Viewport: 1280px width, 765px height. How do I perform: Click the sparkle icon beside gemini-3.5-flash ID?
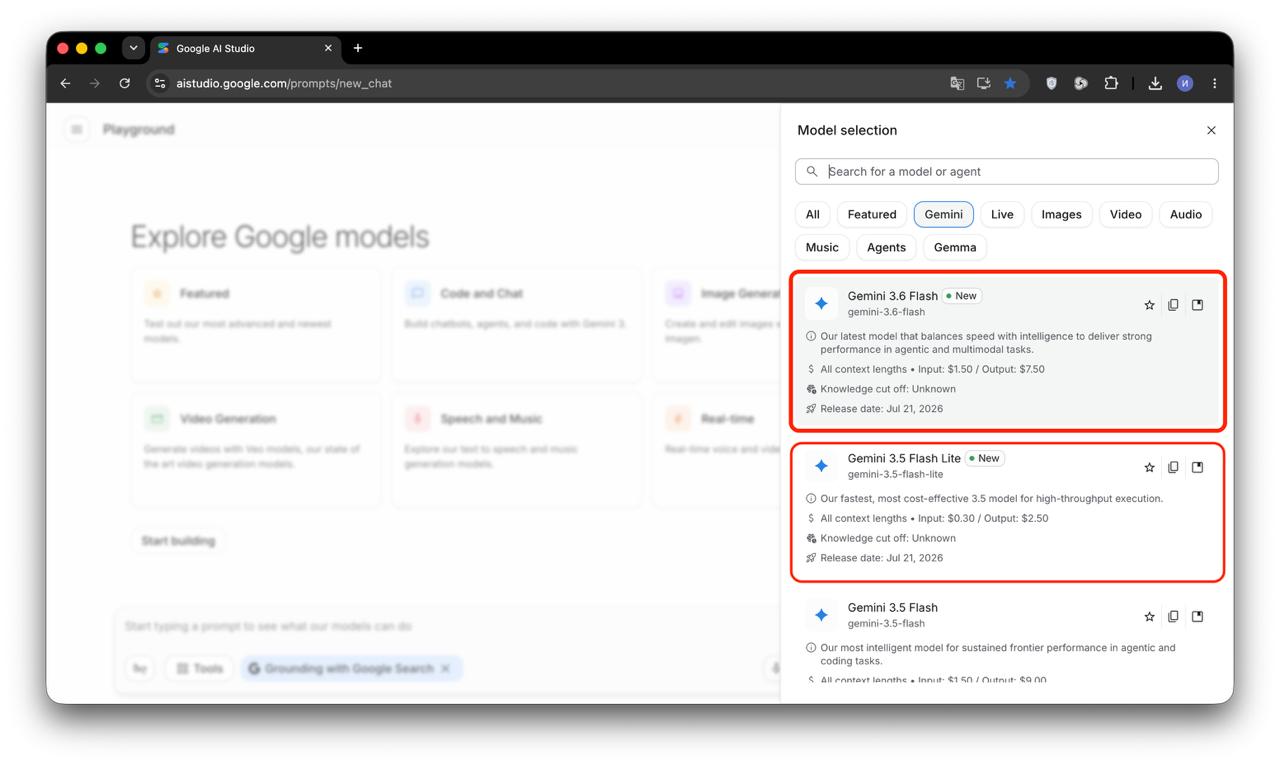821,615
